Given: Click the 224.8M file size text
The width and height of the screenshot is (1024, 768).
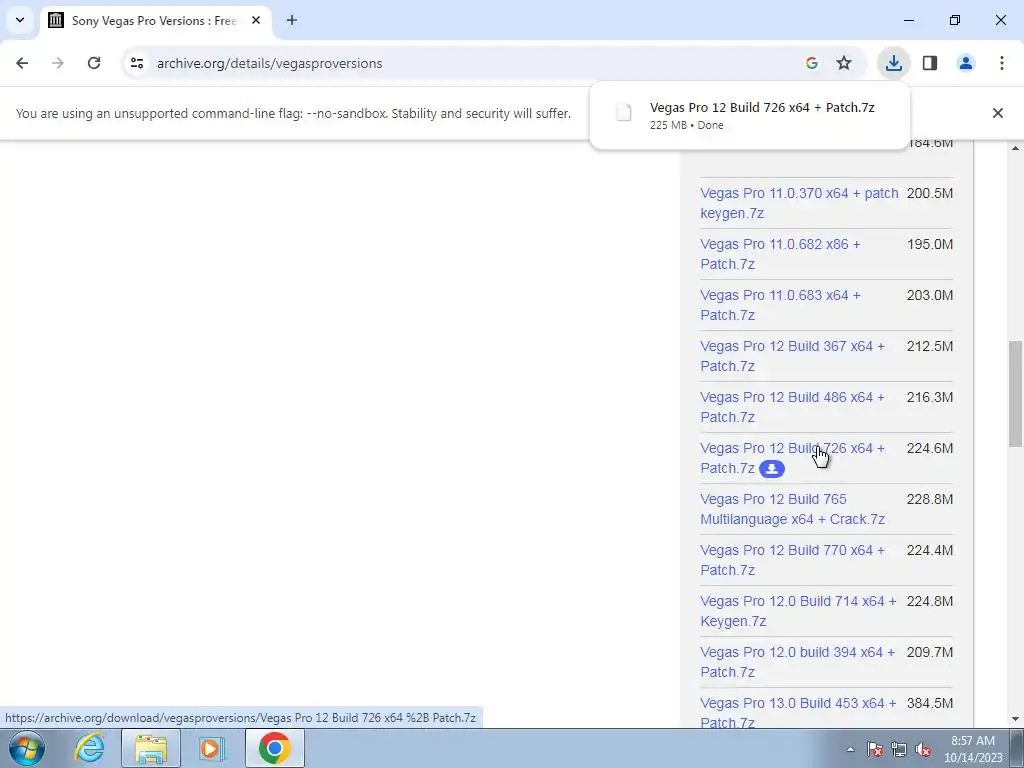Looking at the screenshot, I should pos(930,601).
